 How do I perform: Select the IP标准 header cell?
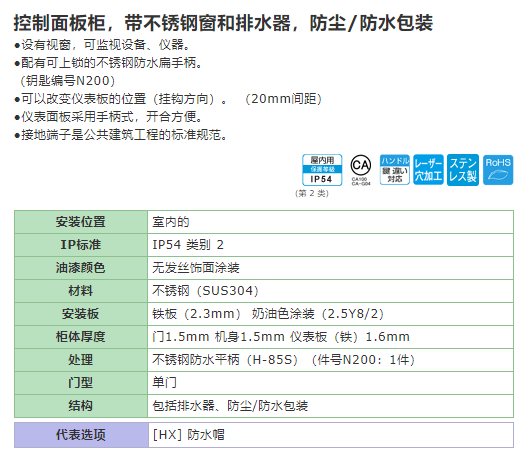pyautogui.click(x=81, y=245)
